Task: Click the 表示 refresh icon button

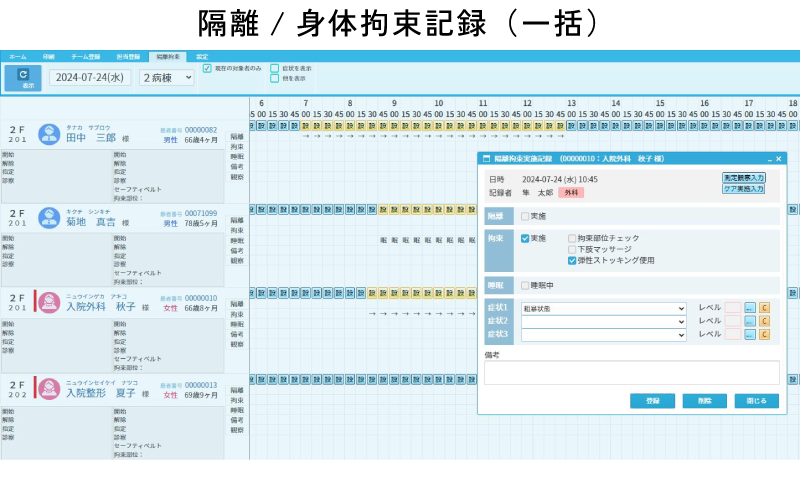Action: pyautogui.click(x=23, y=77)
